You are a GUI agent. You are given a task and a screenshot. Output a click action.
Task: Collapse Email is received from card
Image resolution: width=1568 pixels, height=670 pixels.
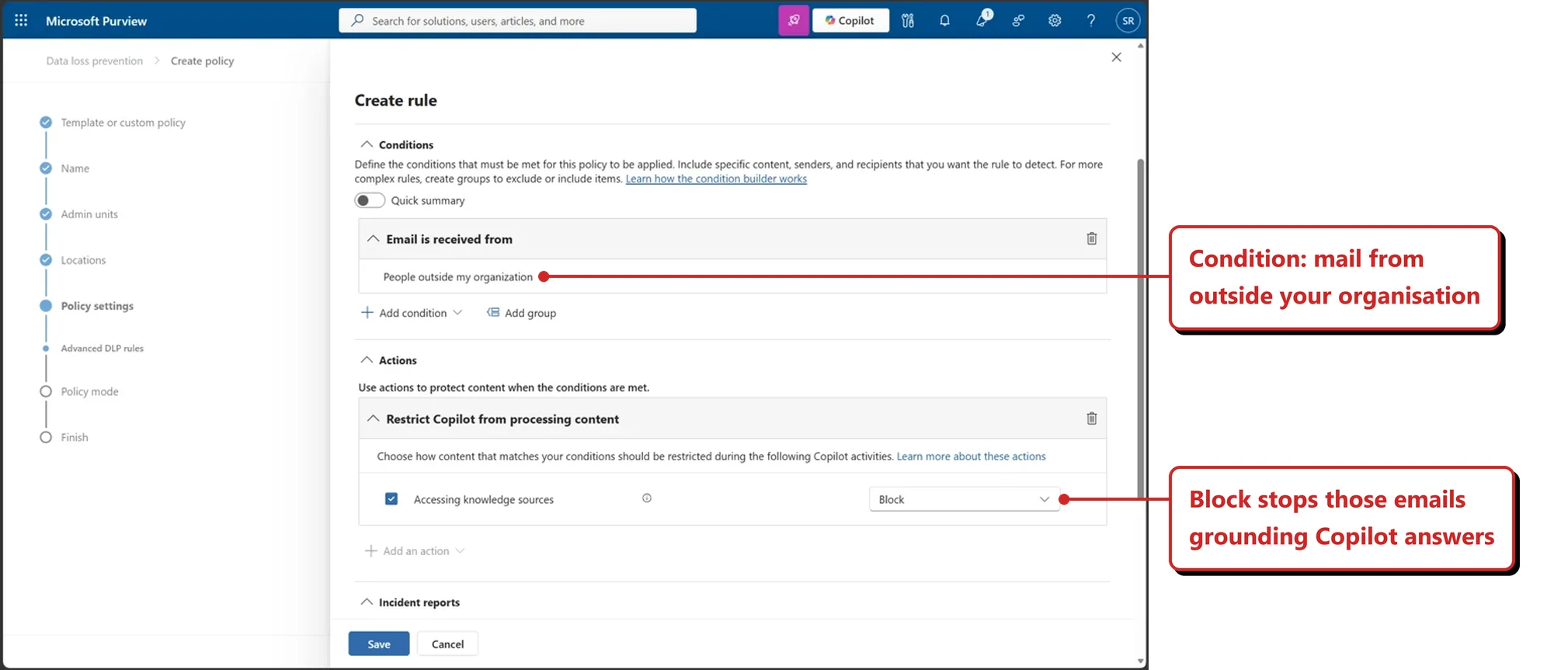[374, 239]
